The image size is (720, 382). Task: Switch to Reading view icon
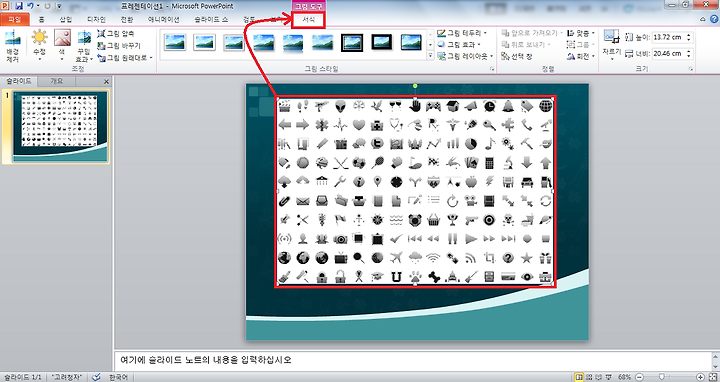[599, 377]
